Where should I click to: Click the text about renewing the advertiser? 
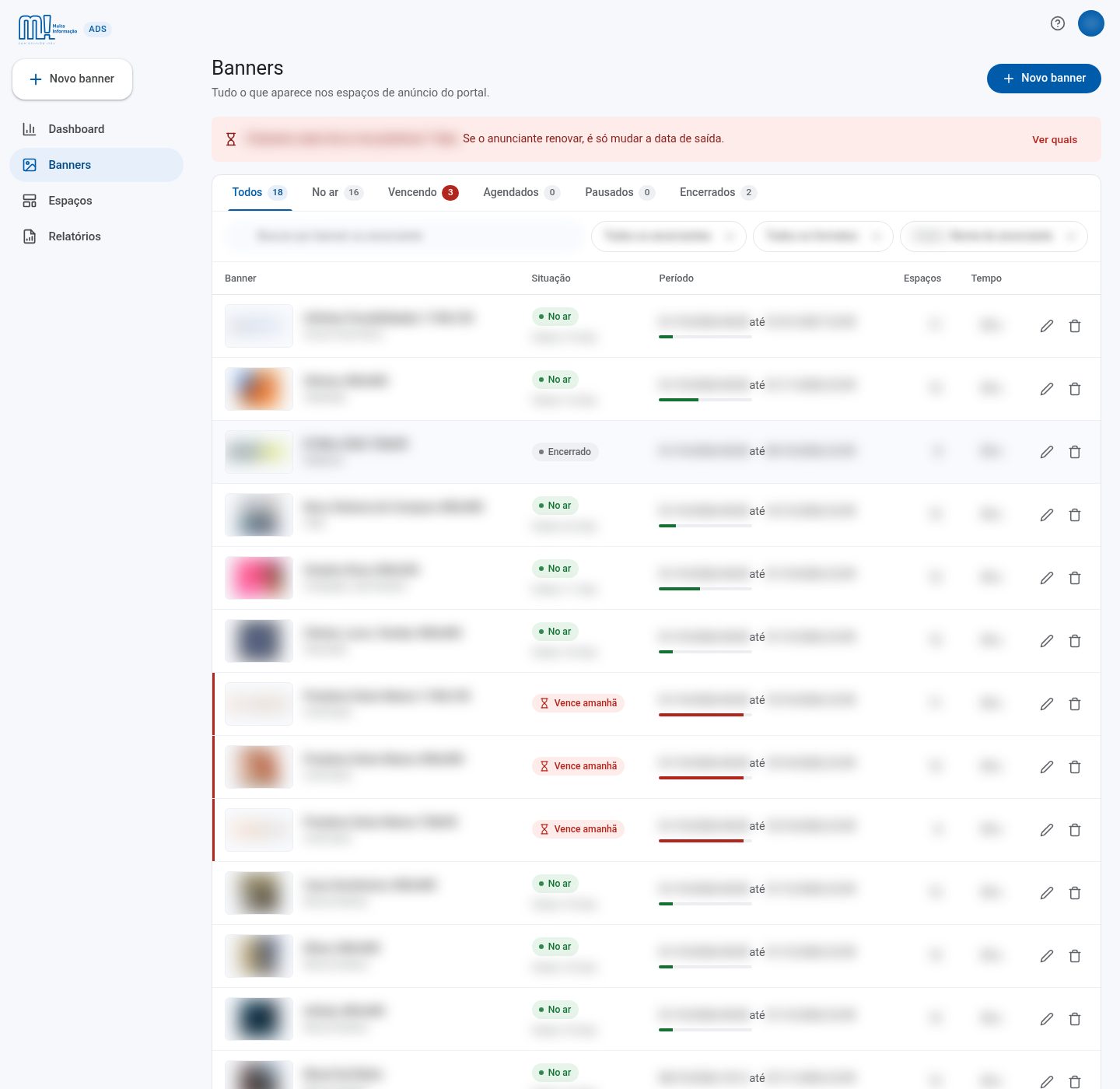(x=593, y=138)
